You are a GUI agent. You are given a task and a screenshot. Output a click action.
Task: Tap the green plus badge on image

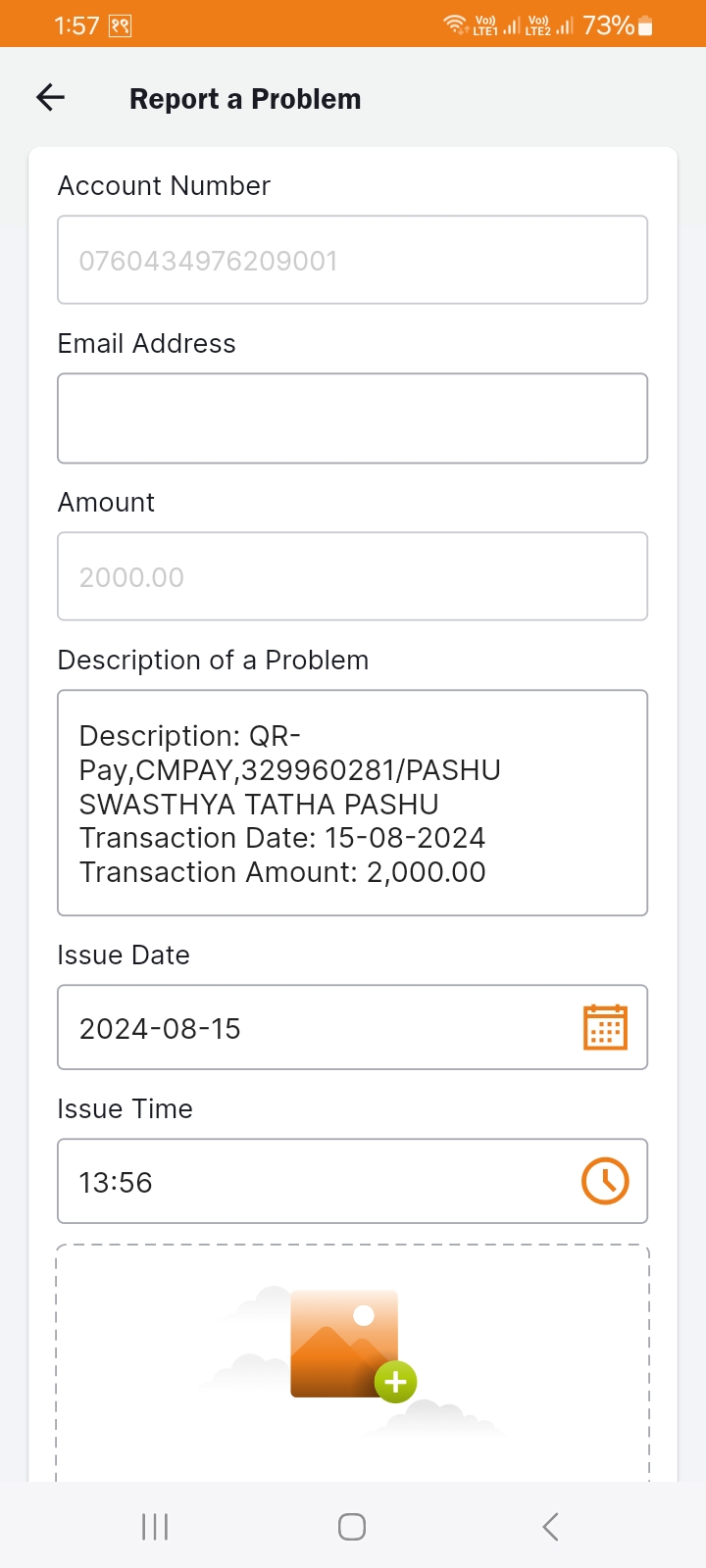pos(396,1382)
